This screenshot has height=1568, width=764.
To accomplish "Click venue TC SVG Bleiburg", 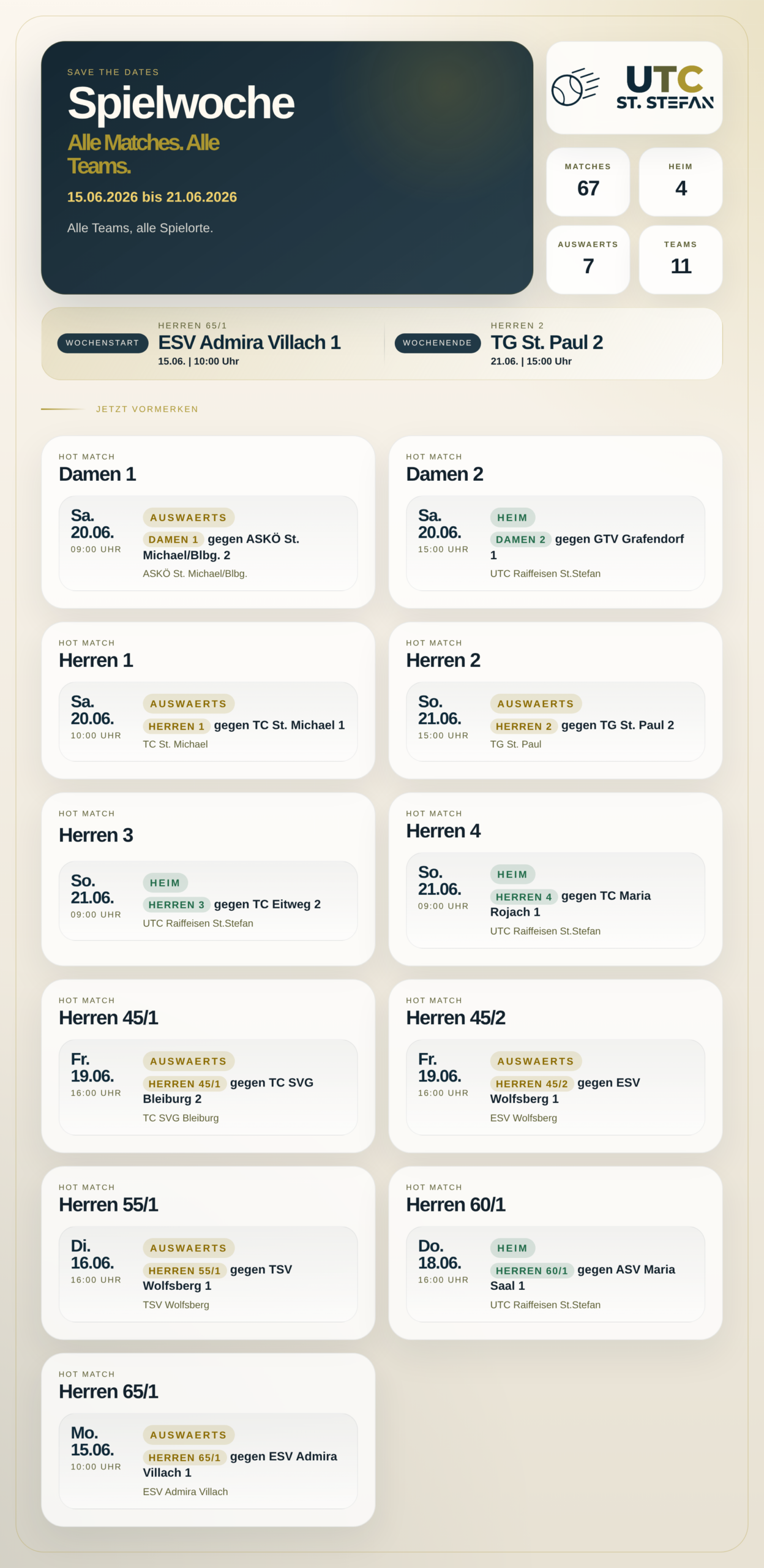I will (181, 1118).
